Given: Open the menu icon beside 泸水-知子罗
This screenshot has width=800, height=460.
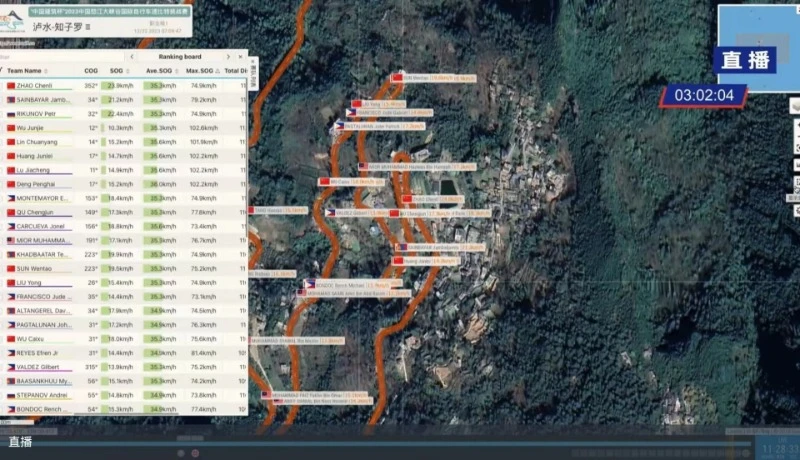Looking at the screenshot, I should 88,27.
